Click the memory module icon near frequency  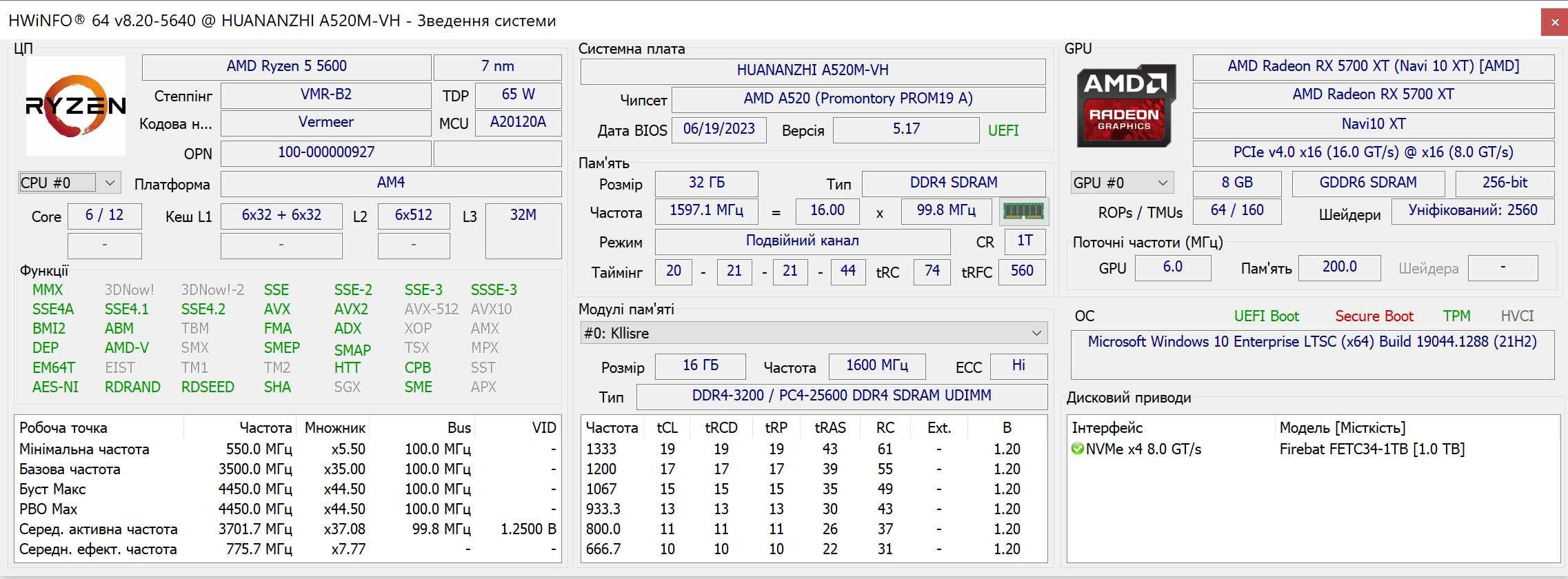tap(1024, 211)
